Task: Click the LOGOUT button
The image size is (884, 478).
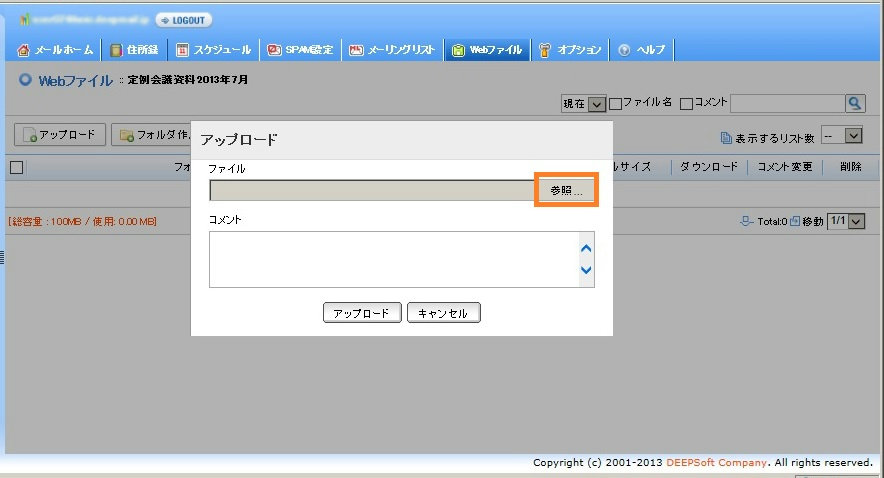Action: 184,20
